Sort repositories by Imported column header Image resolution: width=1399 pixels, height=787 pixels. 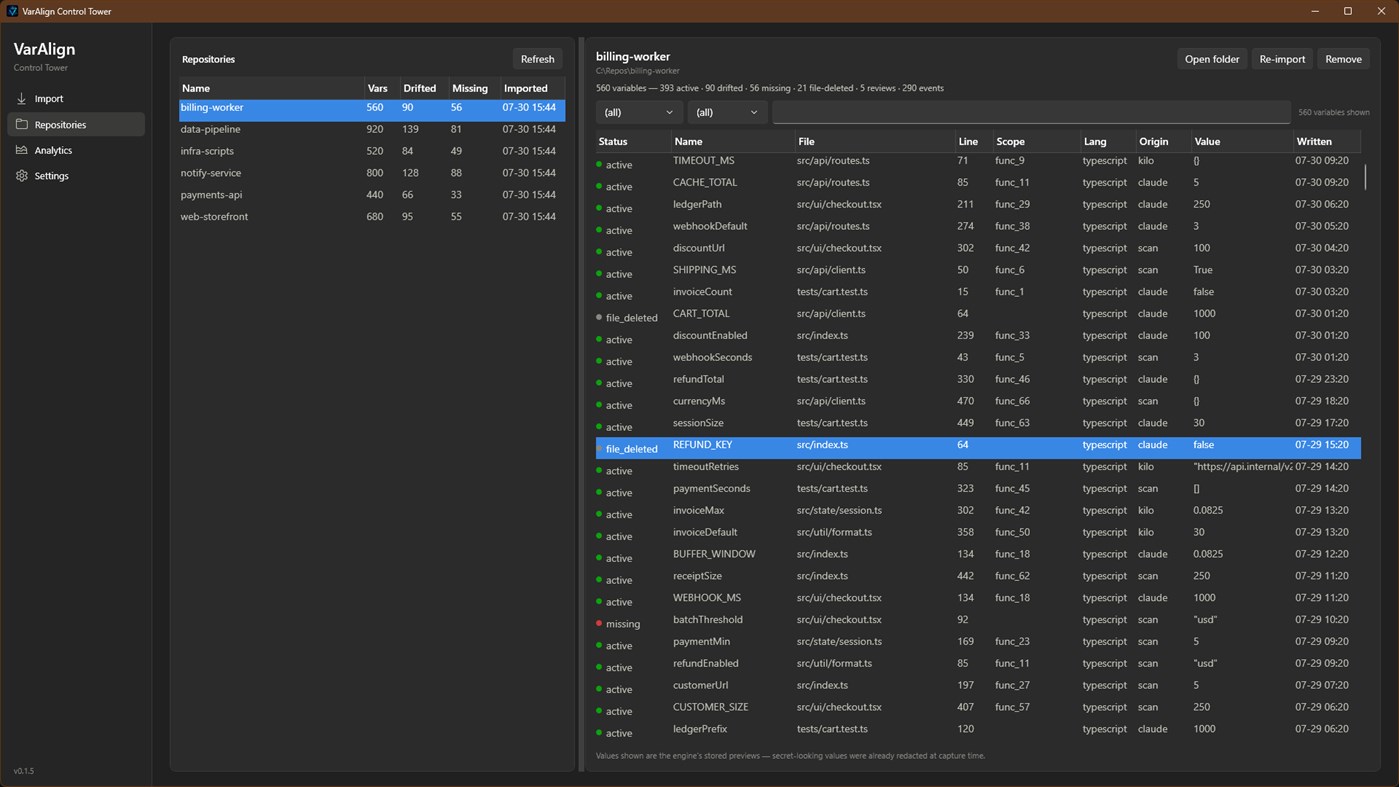click(x=532, y=88)
